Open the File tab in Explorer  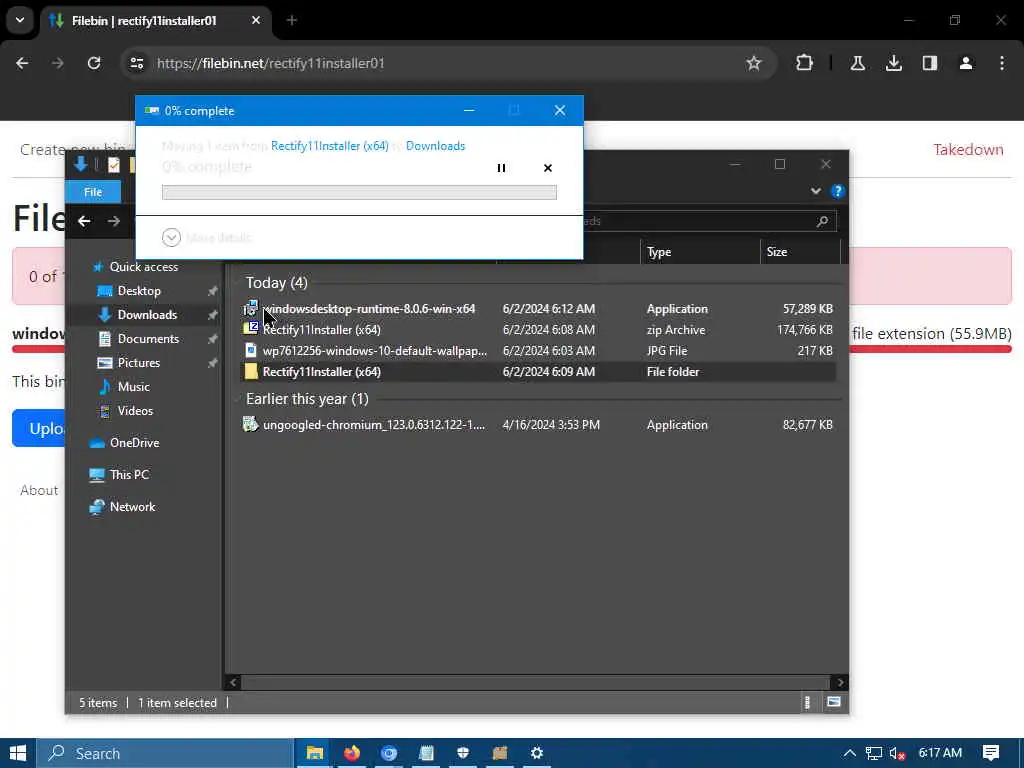click(93, 192)
